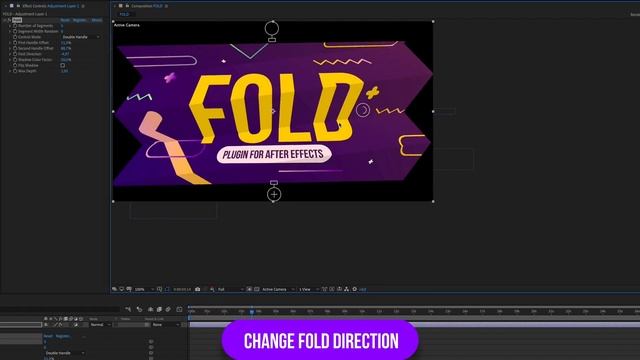Screen dimensions: 640x360
Task: Click the Always Preview This View icon
Action: [x=114, y=289]
